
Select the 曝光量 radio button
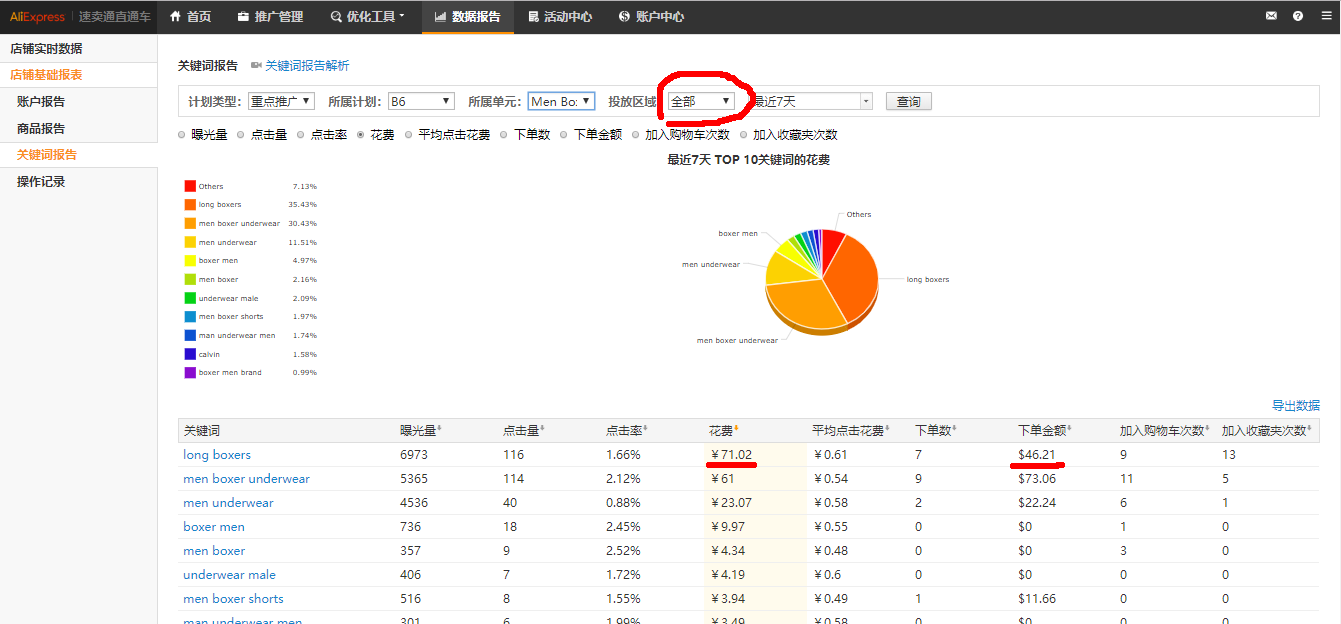[x=182, y=135]
